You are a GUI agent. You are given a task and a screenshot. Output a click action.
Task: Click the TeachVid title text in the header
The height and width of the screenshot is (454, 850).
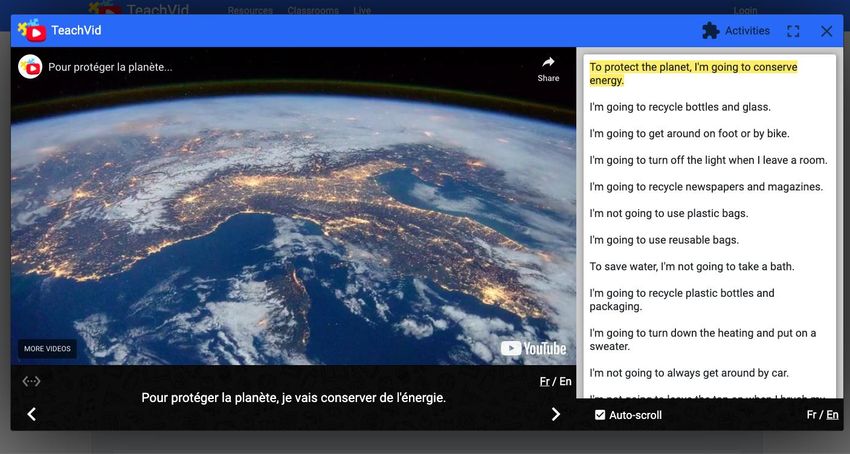tap(76, 30)
